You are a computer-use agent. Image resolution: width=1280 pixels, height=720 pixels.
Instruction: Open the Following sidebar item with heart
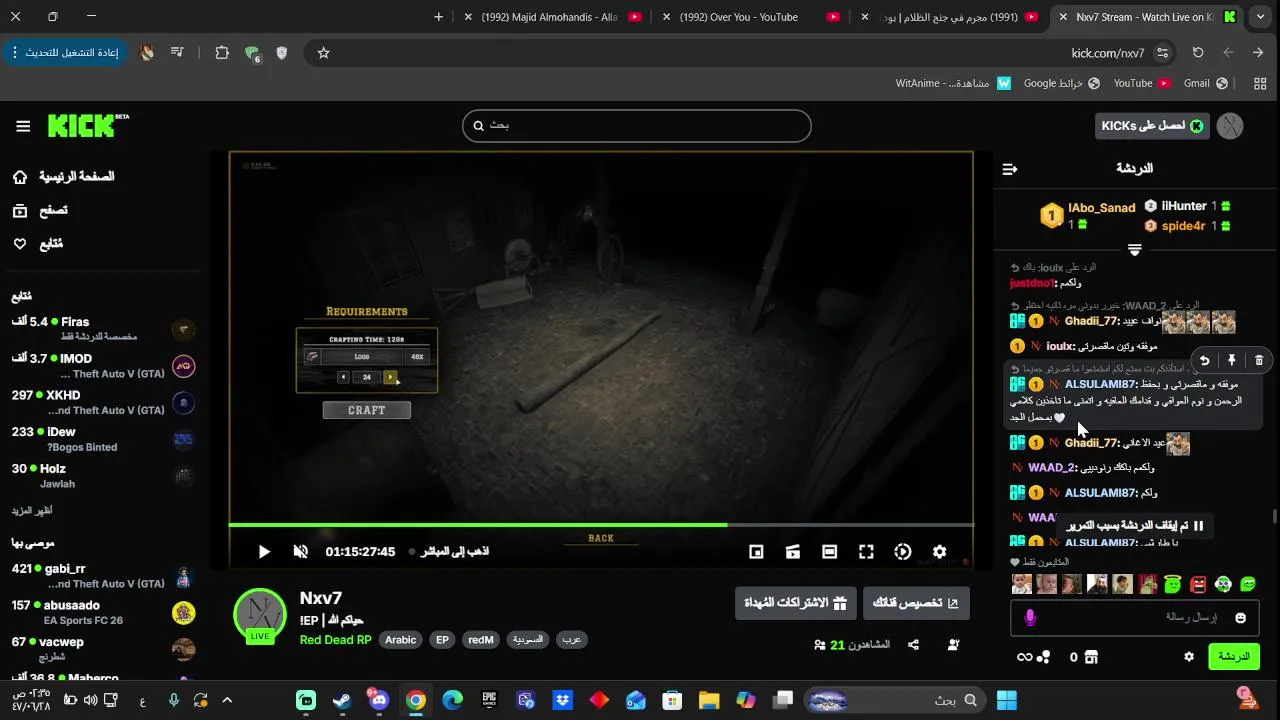coord(38,244)
